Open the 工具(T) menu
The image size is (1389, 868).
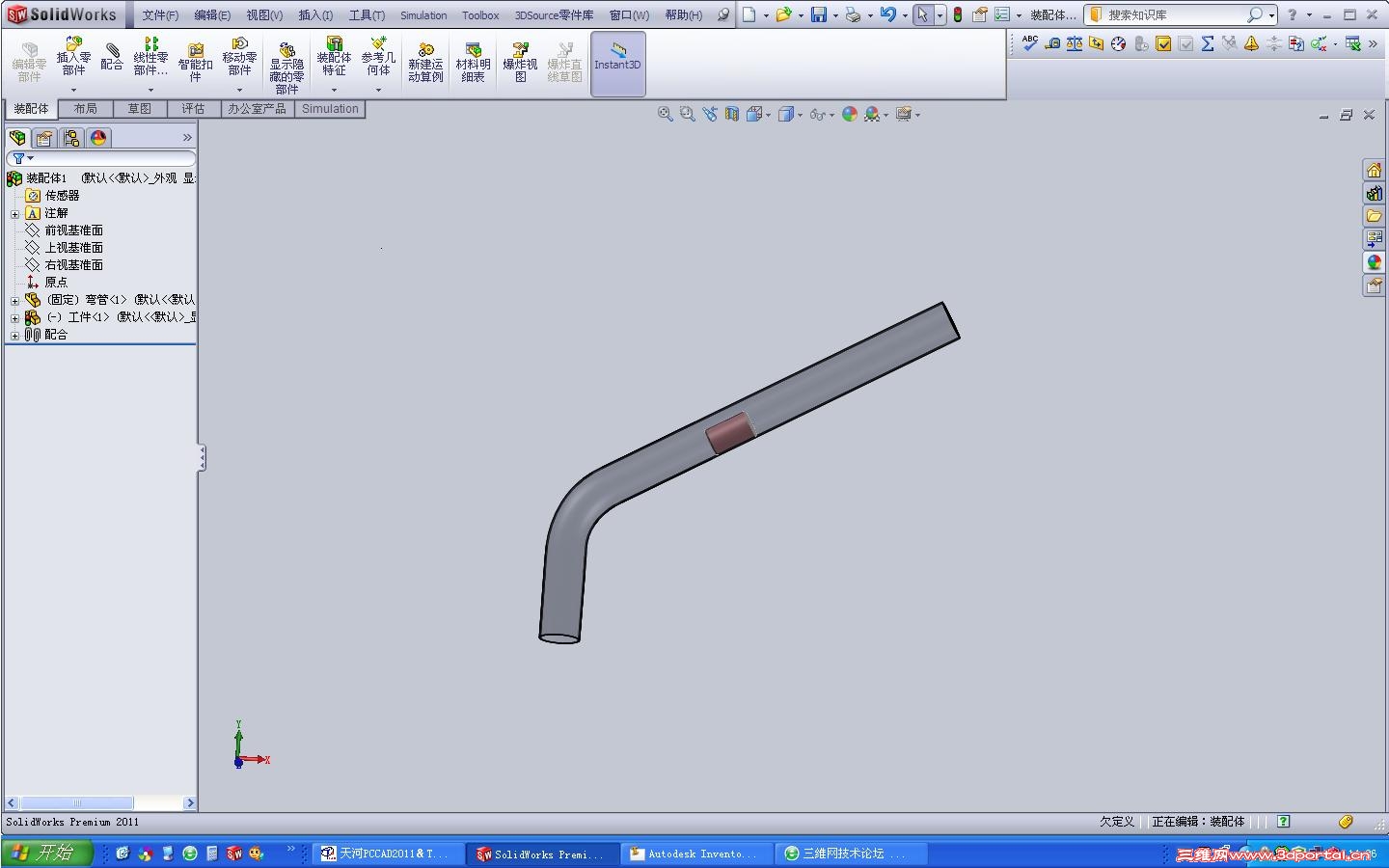point(367,15)
